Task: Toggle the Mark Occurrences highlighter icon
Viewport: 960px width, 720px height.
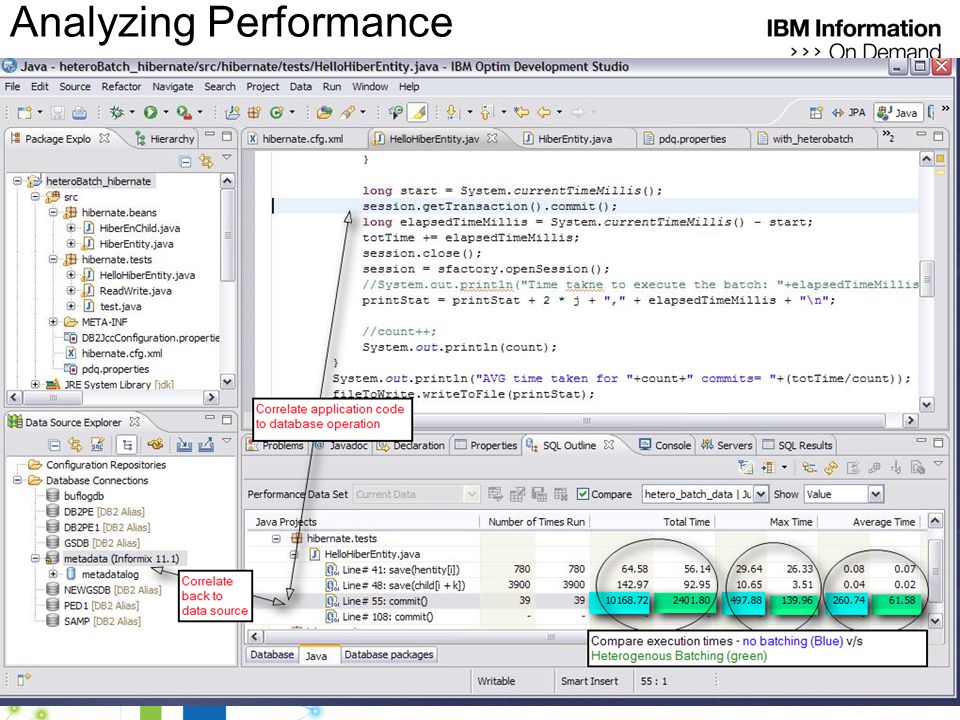Action: [418, 112]
